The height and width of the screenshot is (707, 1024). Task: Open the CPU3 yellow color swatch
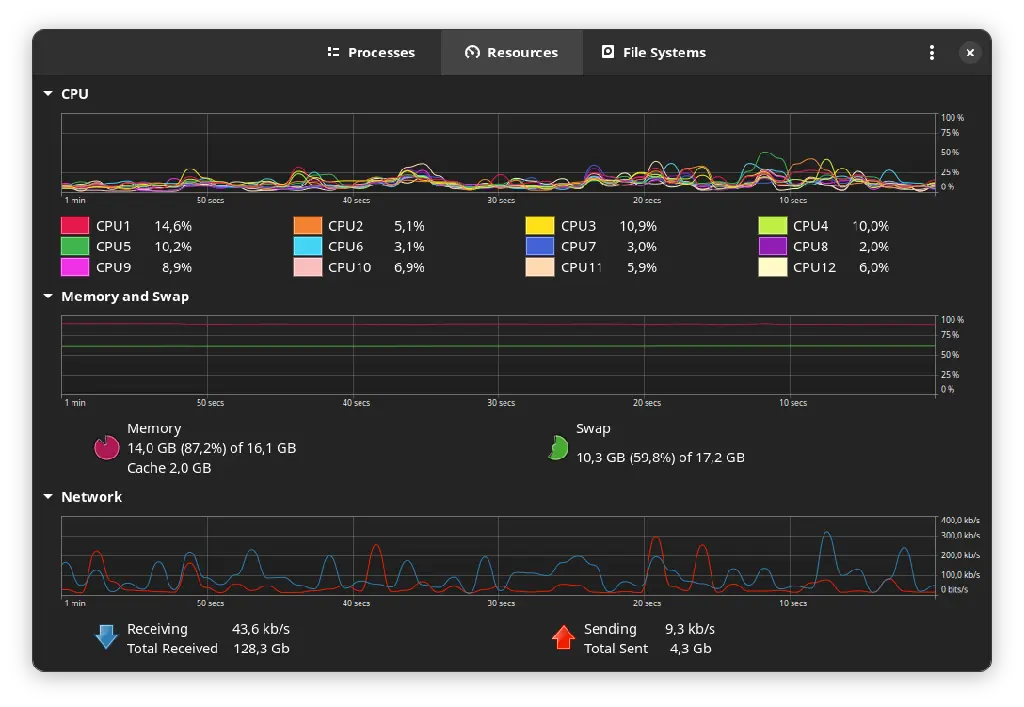pos(540,226)
